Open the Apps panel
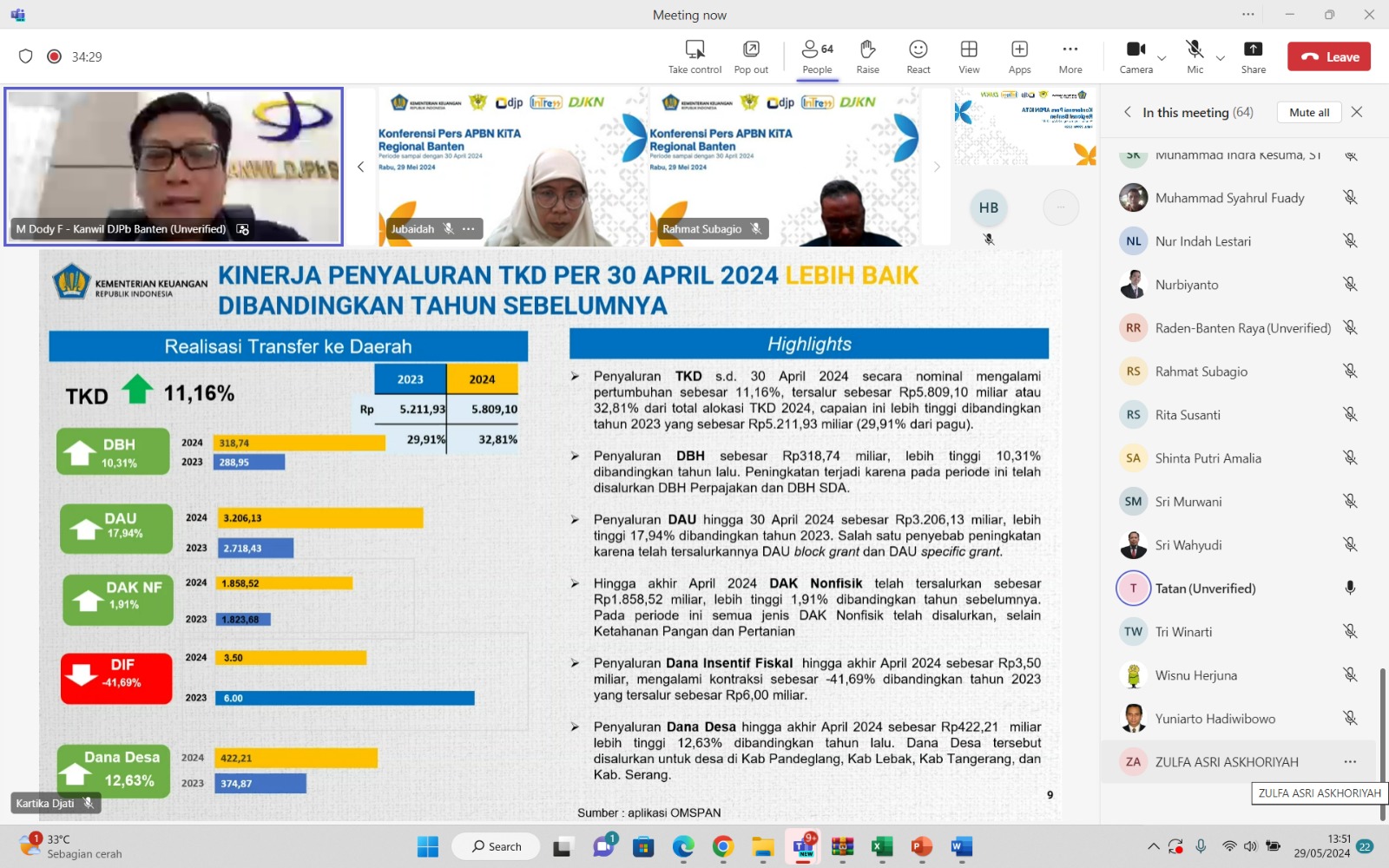The width and height of the screenshot is (1389, 868). 1019,49
